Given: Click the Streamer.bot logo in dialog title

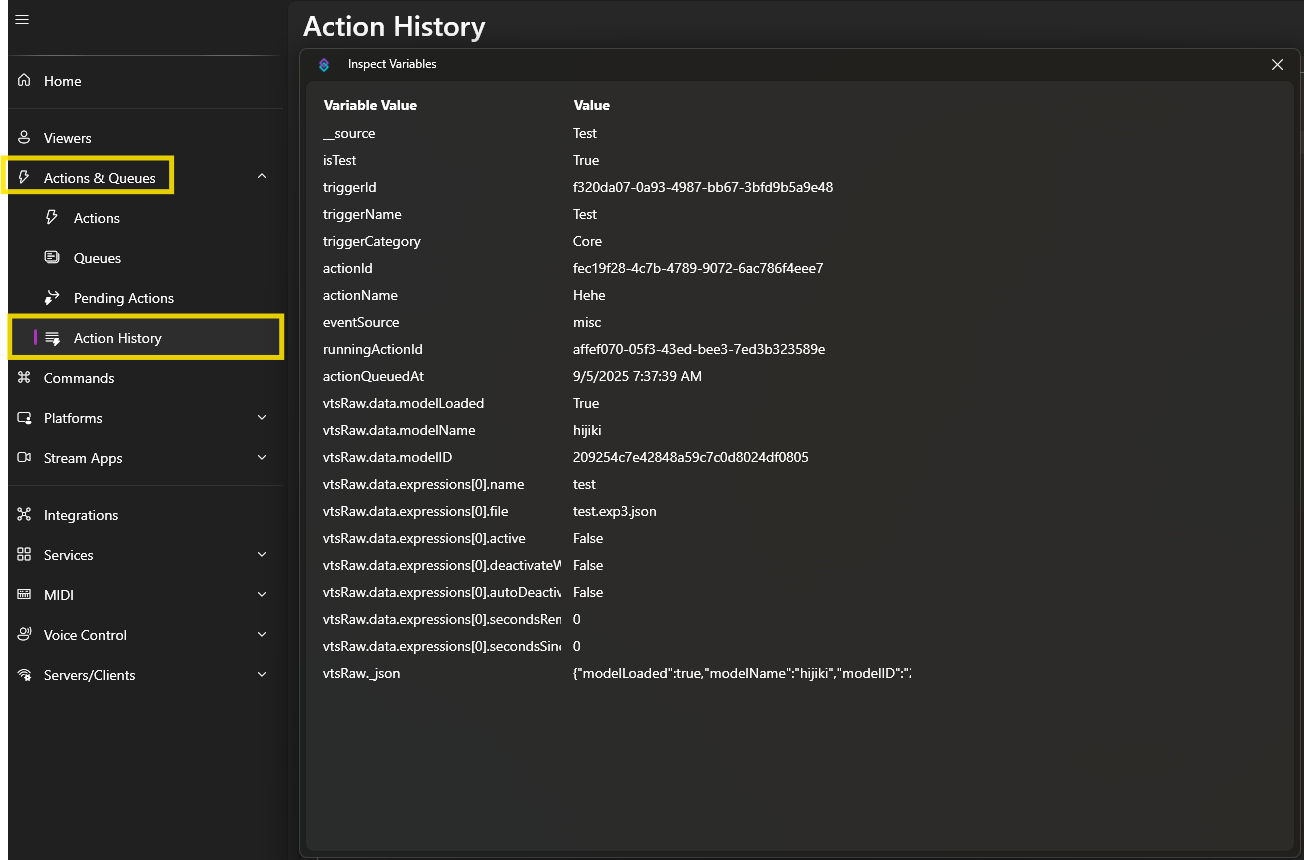Looking at the screenshot, I should (323, 64).
